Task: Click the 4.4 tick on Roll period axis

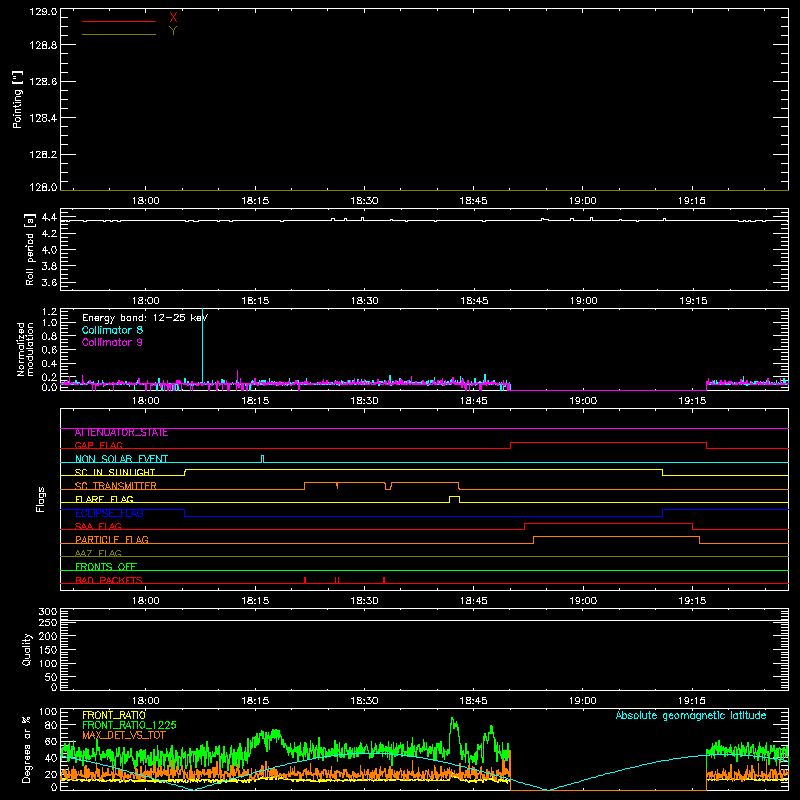Action: pyautogui.click(x=49, y=217)
